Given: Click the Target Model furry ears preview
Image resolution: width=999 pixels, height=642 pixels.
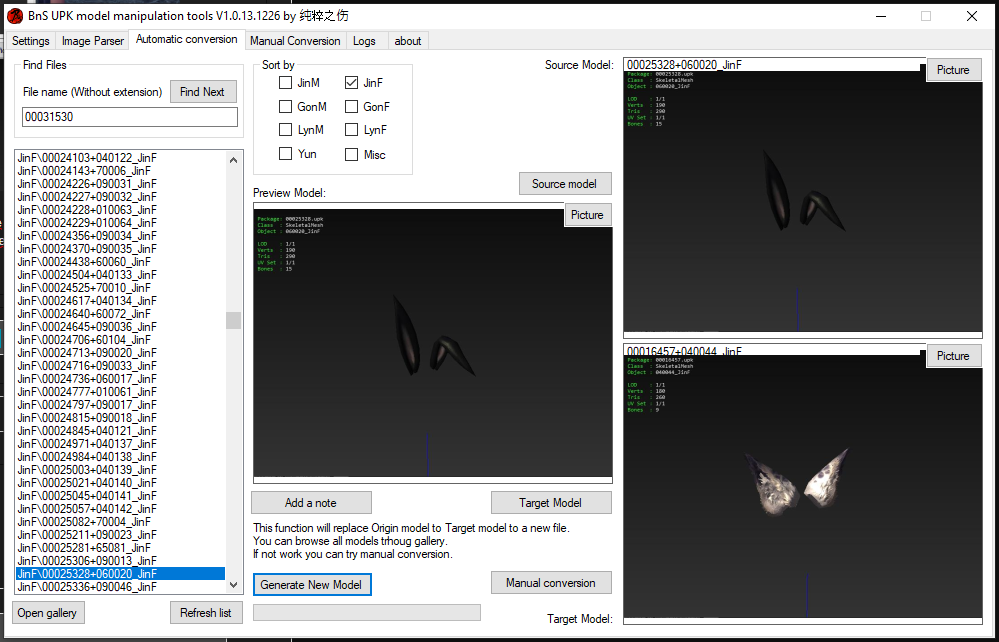Looking at the screenshot, I should click(803, 487).
